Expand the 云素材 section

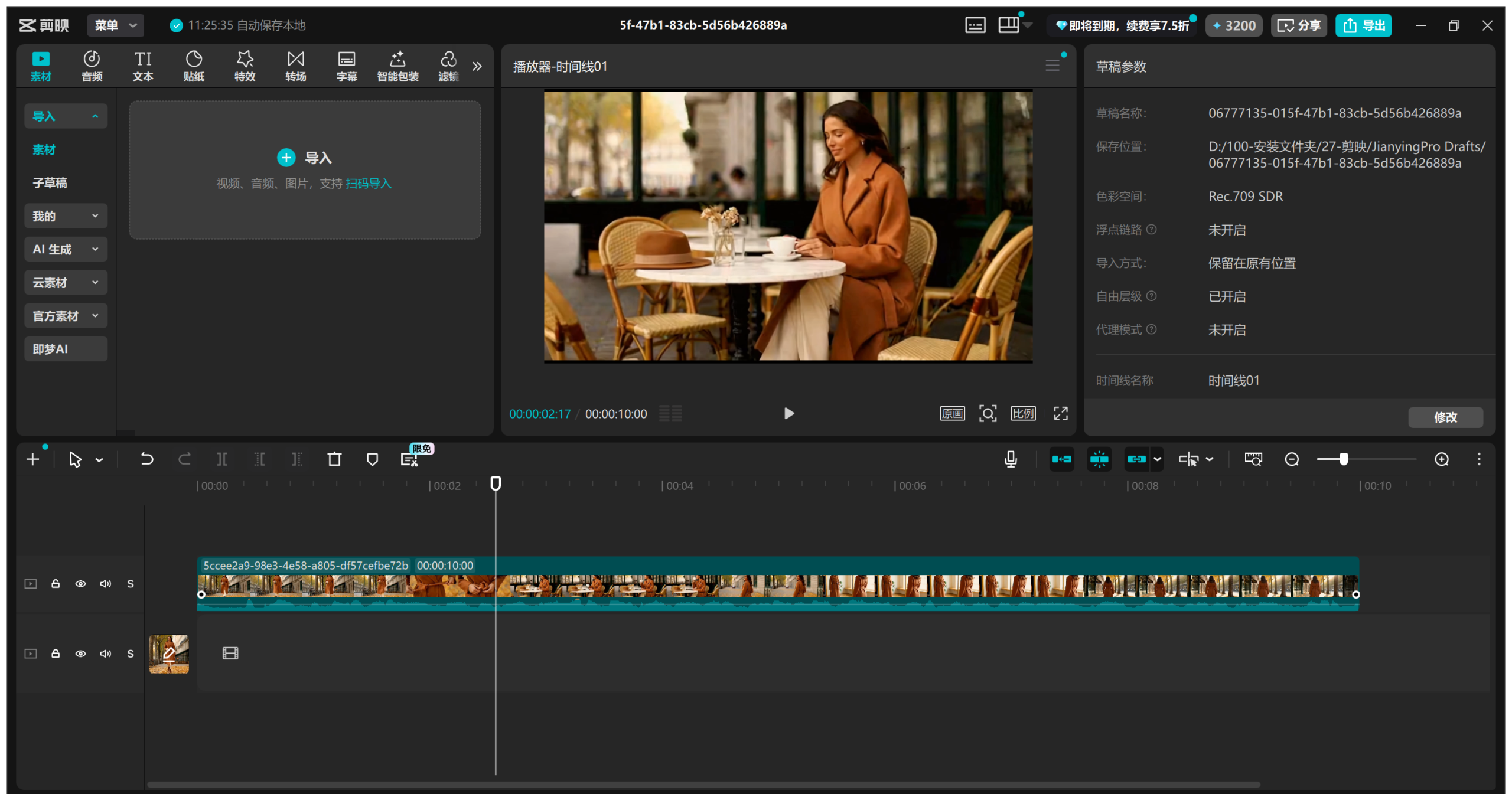tap(66, 282)
